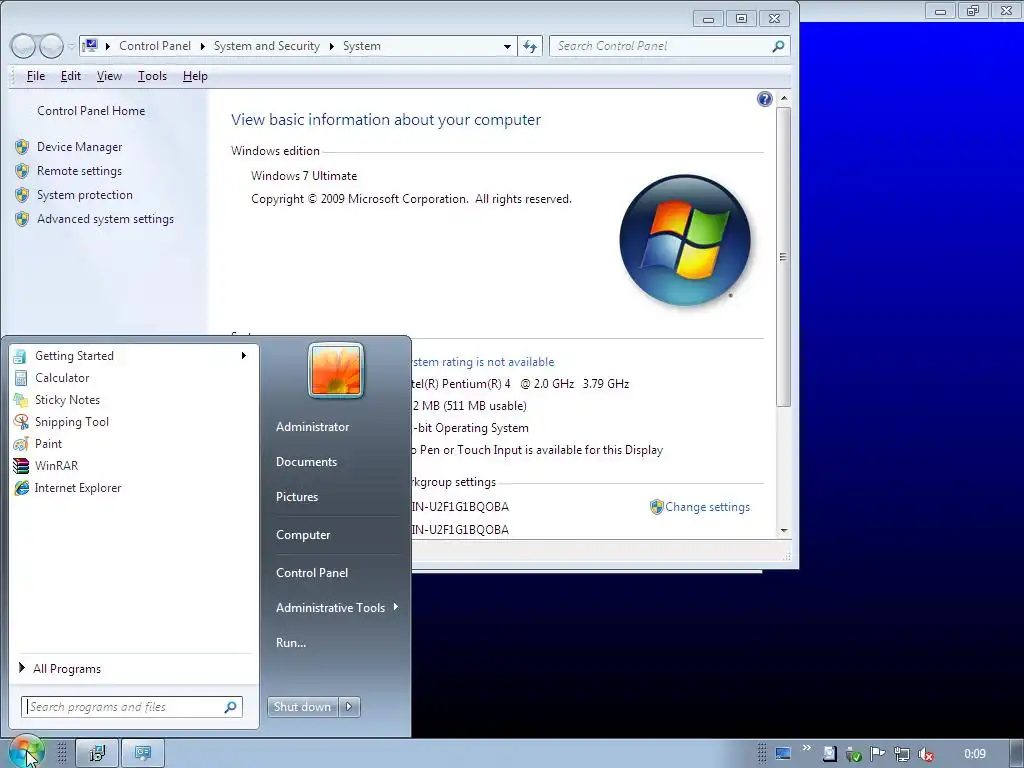Open Computer from Start menu
The width and height of the screenshot is (1024, 768).
click(x=303, y=535)
